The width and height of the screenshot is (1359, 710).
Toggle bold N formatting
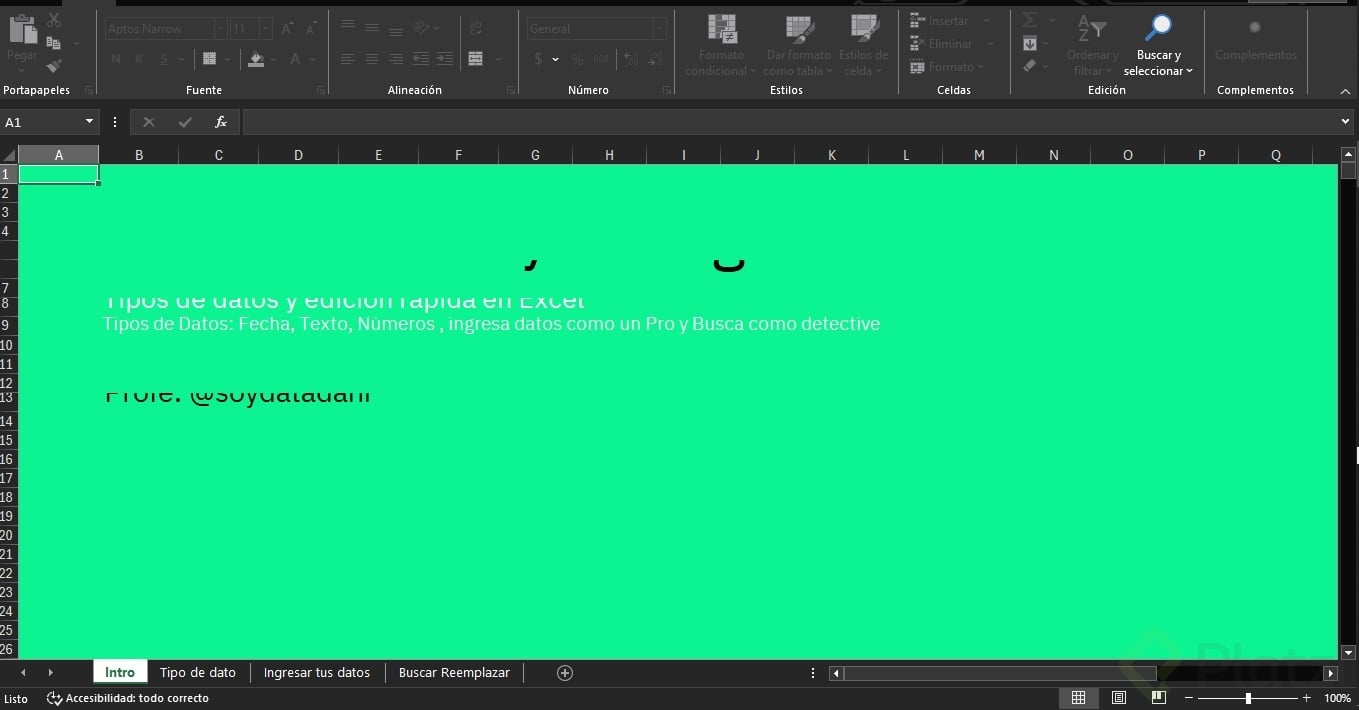116,59
